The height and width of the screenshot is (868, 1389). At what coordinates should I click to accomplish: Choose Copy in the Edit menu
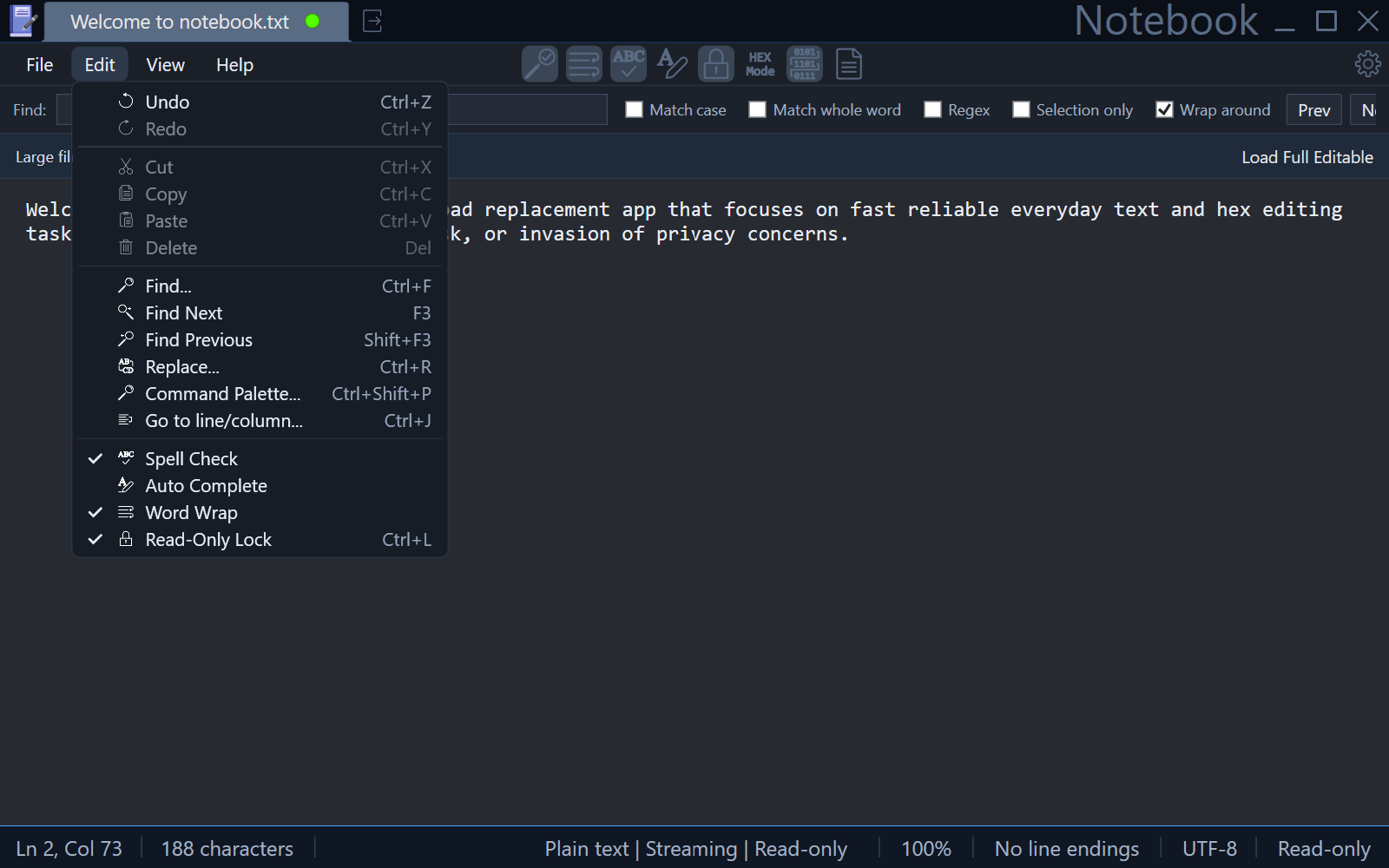tap(260, 194)
